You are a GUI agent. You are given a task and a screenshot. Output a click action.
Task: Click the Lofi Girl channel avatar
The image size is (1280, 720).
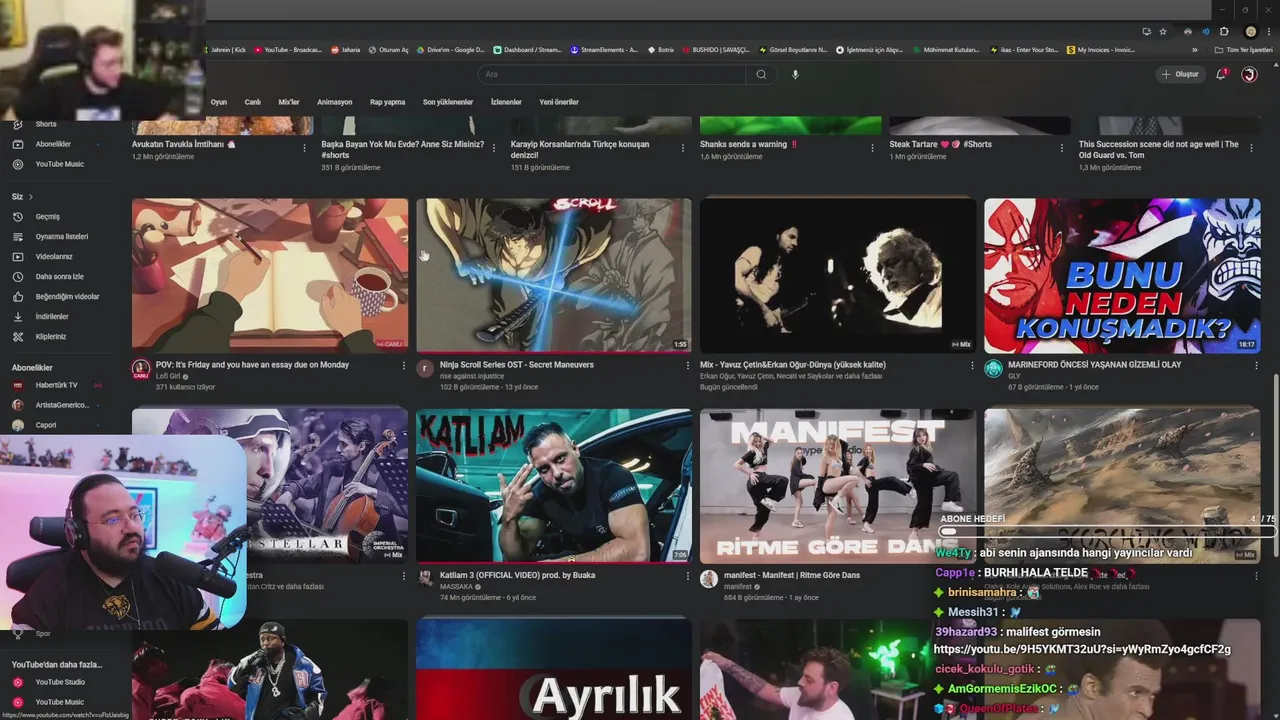pyautogui.click(x=141, y=368)
